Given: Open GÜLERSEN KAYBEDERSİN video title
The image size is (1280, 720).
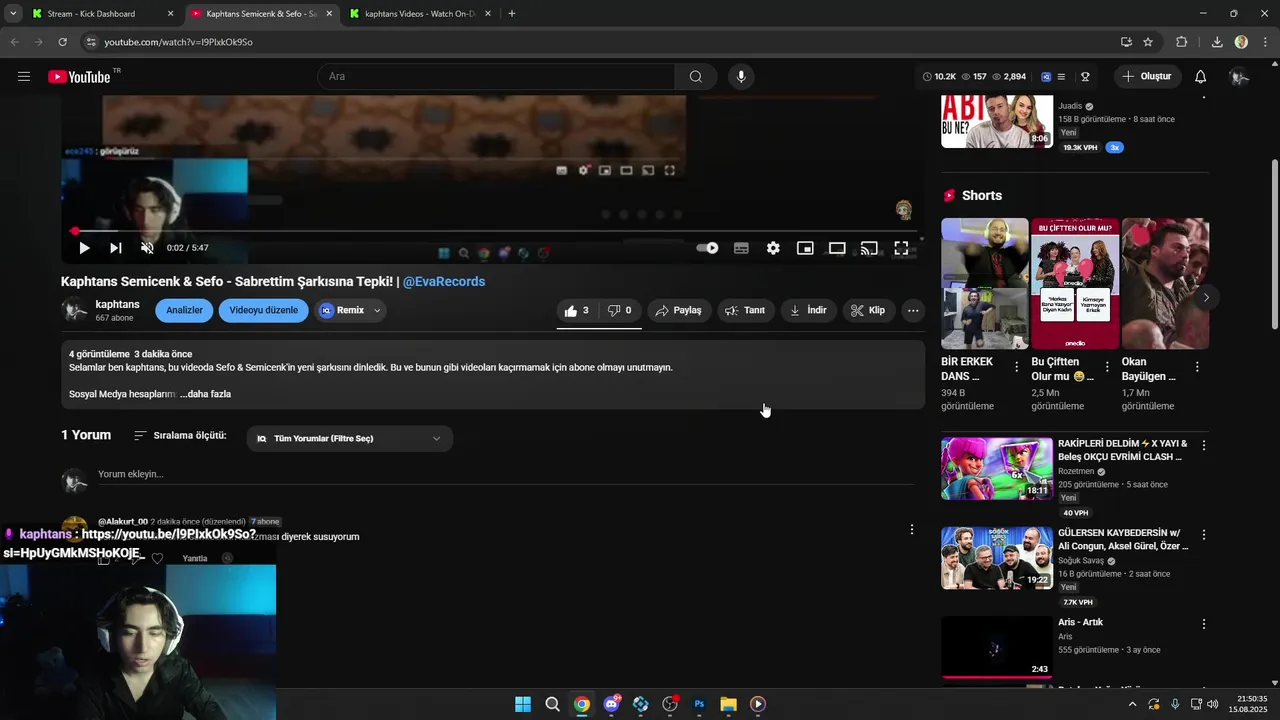Looking at the screenshot, I should point(1123,540).
